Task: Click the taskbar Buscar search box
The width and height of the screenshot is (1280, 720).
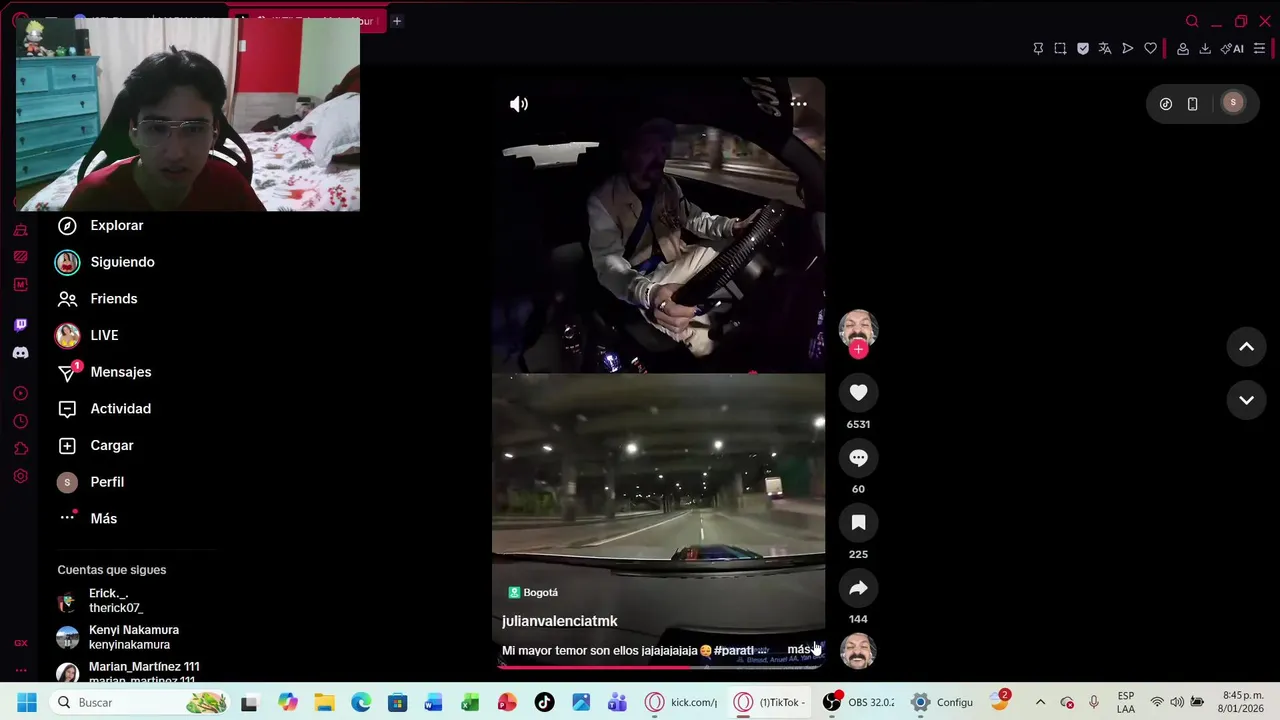Action: (x=140, y=703)
